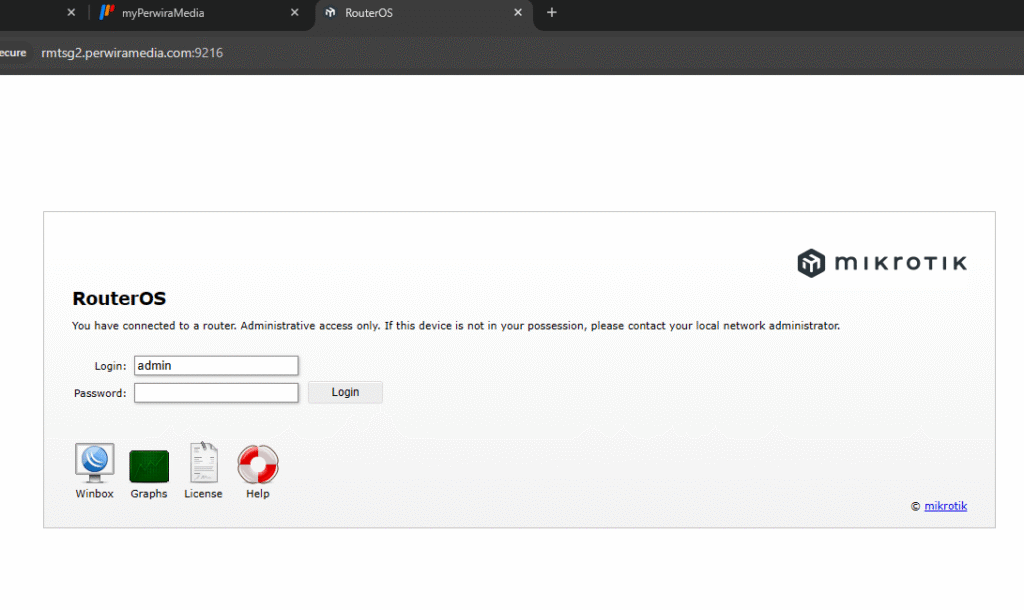Screen dimensions: 1024x610
Task: Click the RouterOS heading text
Action: (119, 298)
